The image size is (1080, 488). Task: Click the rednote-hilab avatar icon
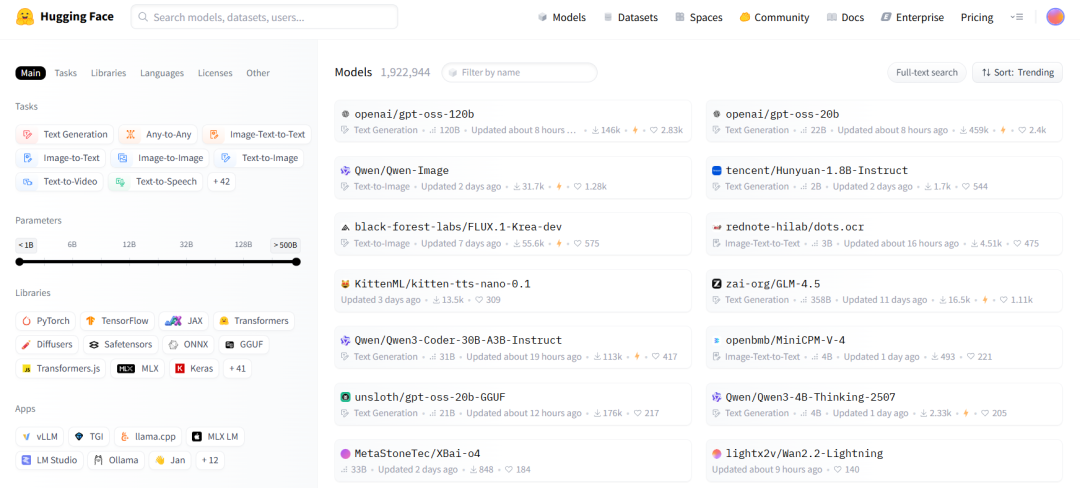point(716,227)
